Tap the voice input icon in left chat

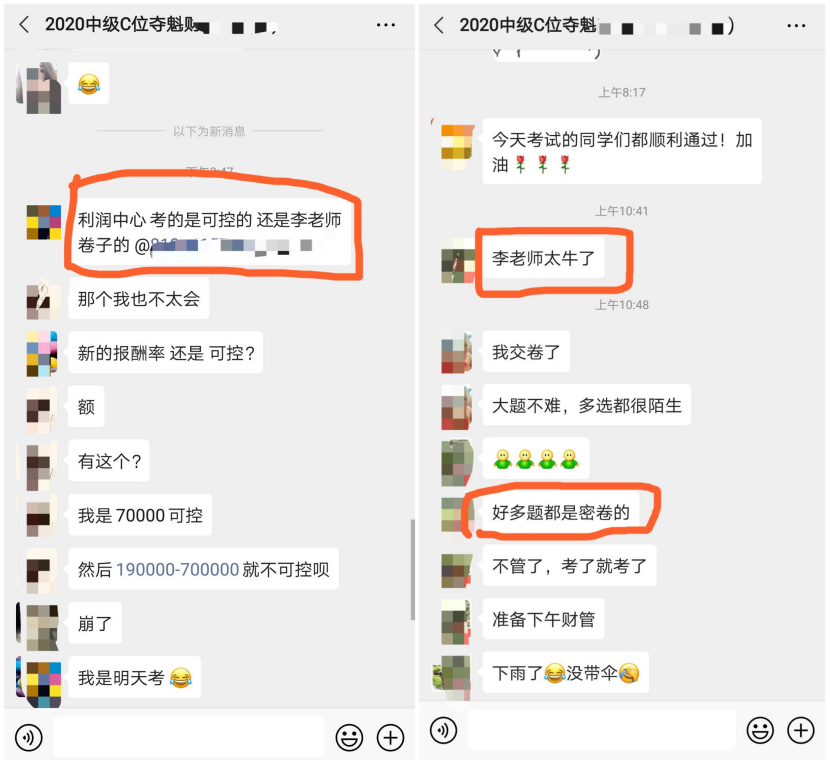tap(29, 737)
